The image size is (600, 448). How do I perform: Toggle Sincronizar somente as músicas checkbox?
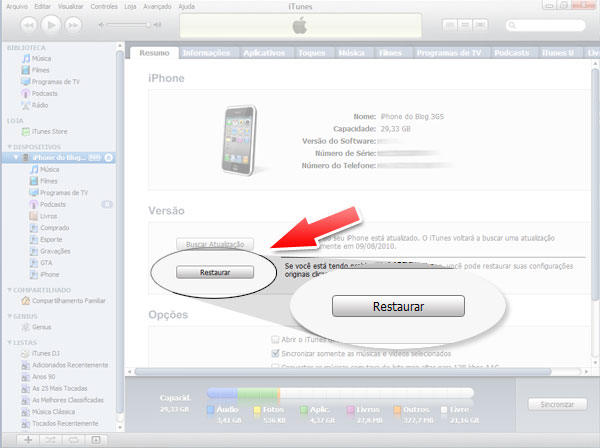tap(275, 353)
